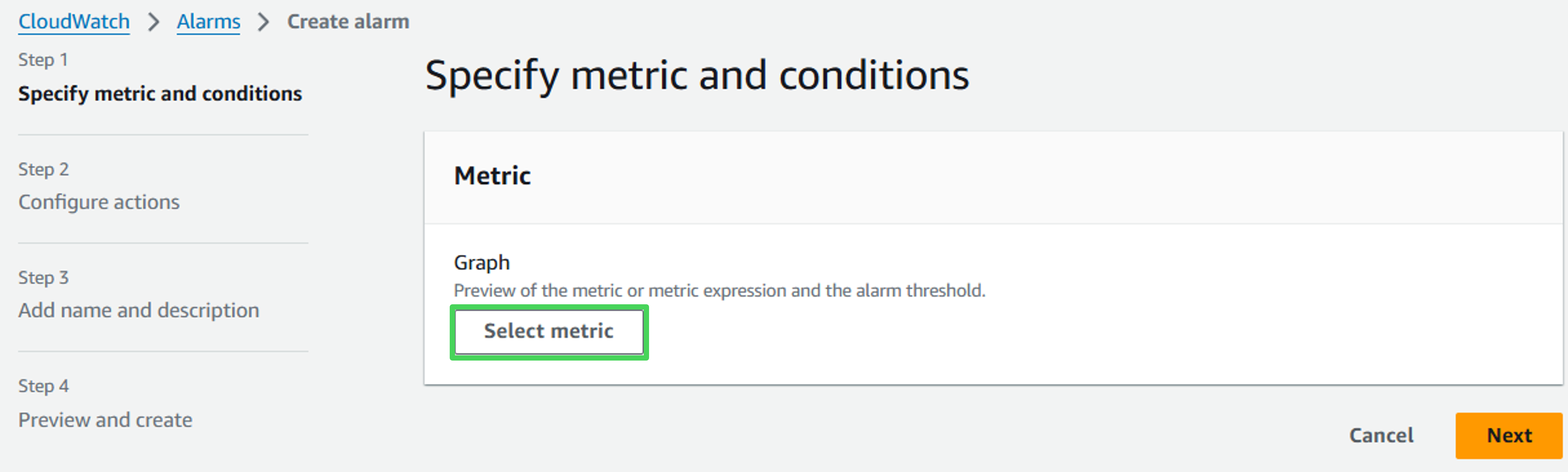Click the Step 2 label in sidebar
The image size is (1568, 472).
coord(43,169)
